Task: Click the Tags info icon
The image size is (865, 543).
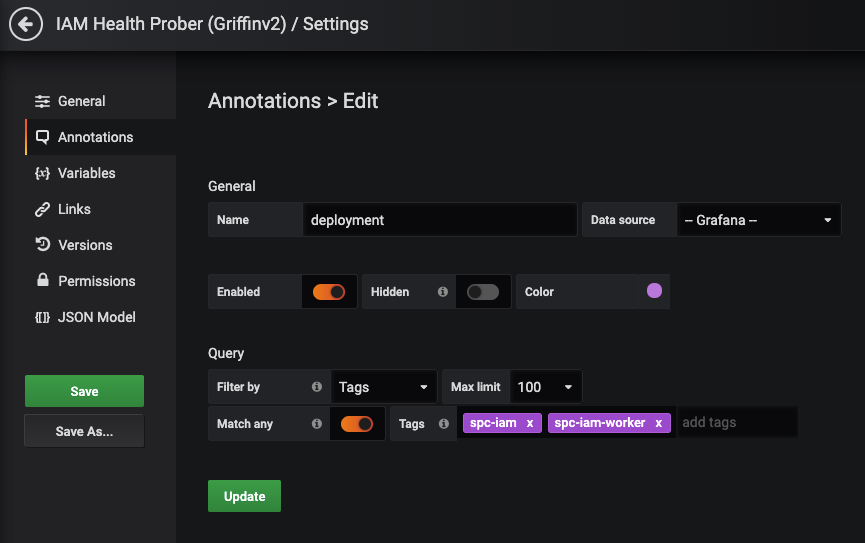Action: 444,423
